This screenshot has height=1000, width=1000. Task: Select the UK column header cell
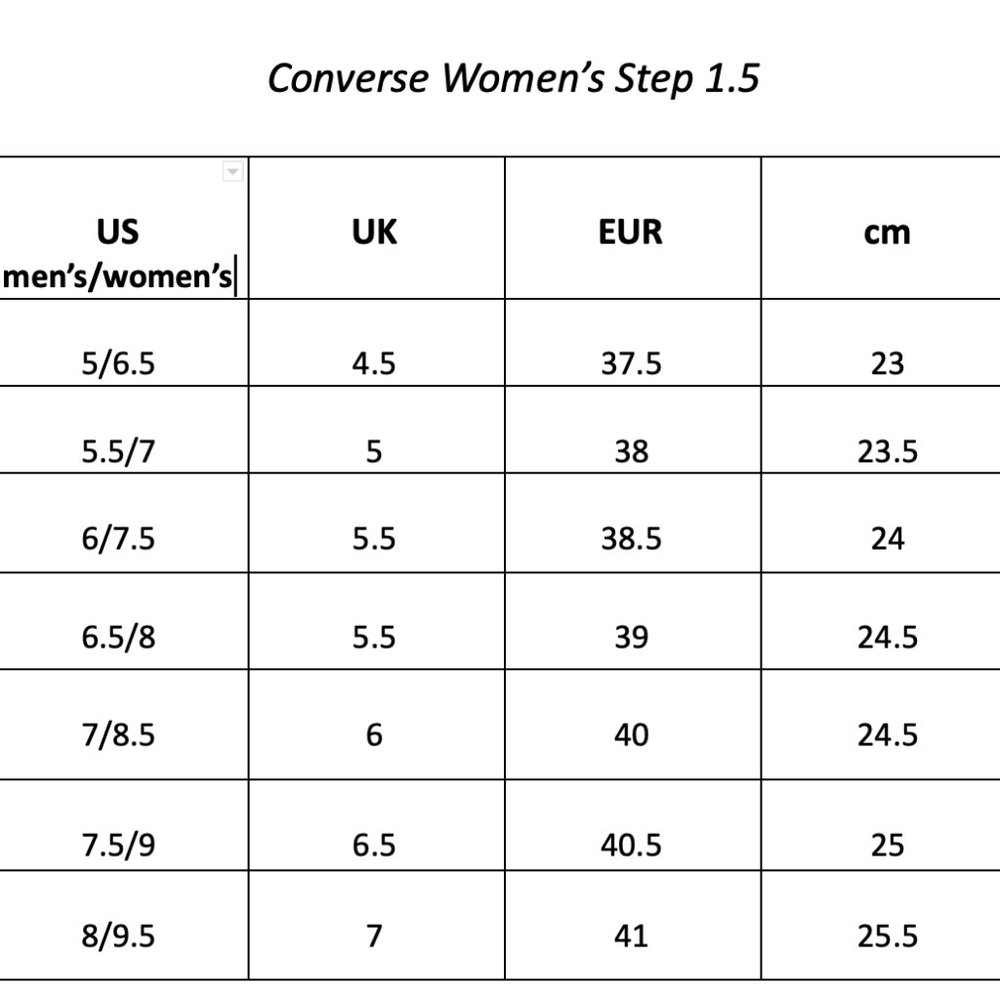[375, 232]
